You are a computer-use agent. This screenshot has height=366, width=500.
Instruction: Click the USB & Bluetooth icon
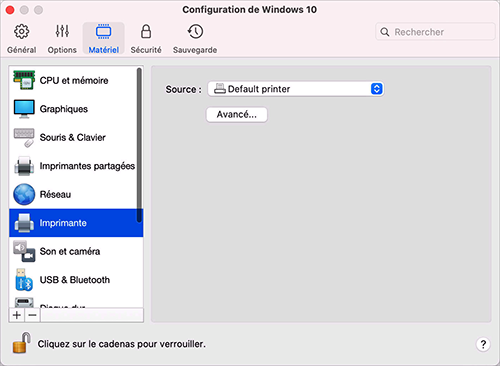click(x=24, y=280)
